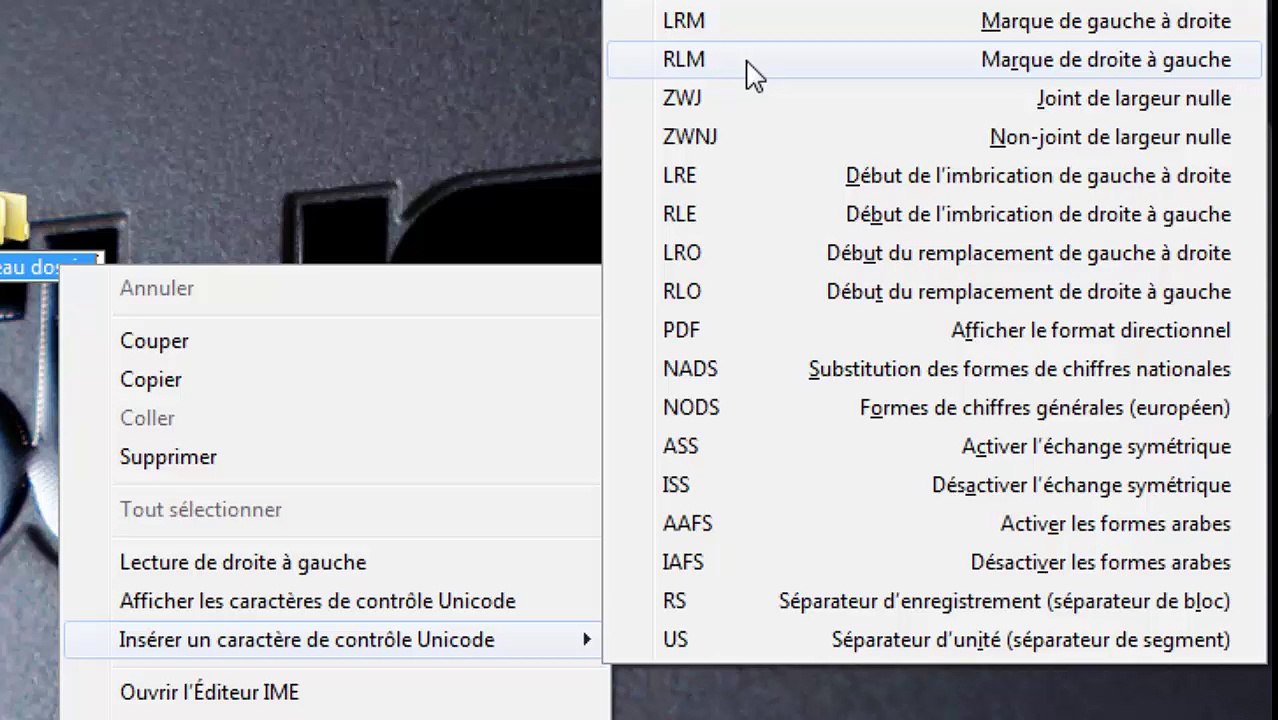Expand submenu arrow next to Insérer un caractère

587,640
